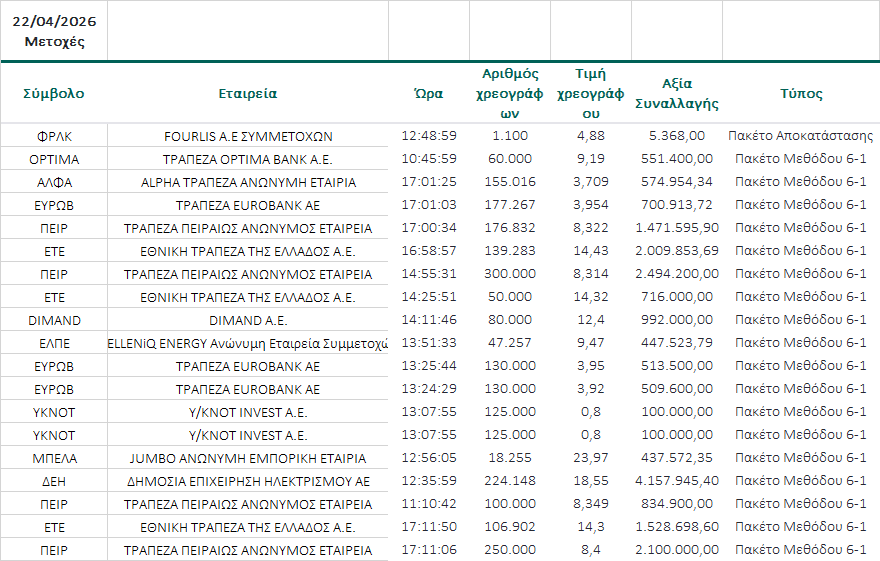
Task: Select the quantity cell 47.257
Action: point(510,343)
